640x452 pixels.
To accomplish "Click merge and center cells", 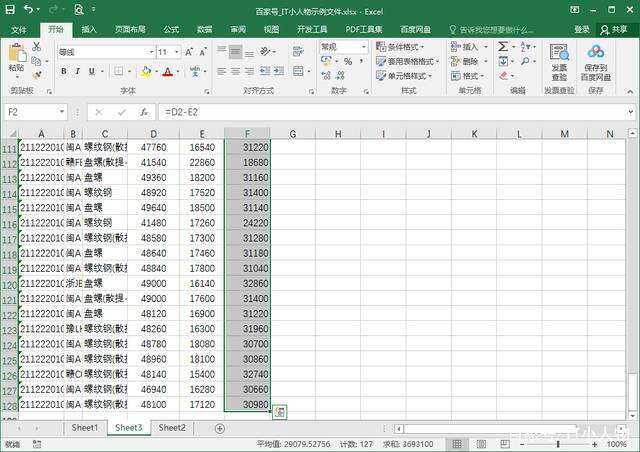I will (x=298, y=71).
